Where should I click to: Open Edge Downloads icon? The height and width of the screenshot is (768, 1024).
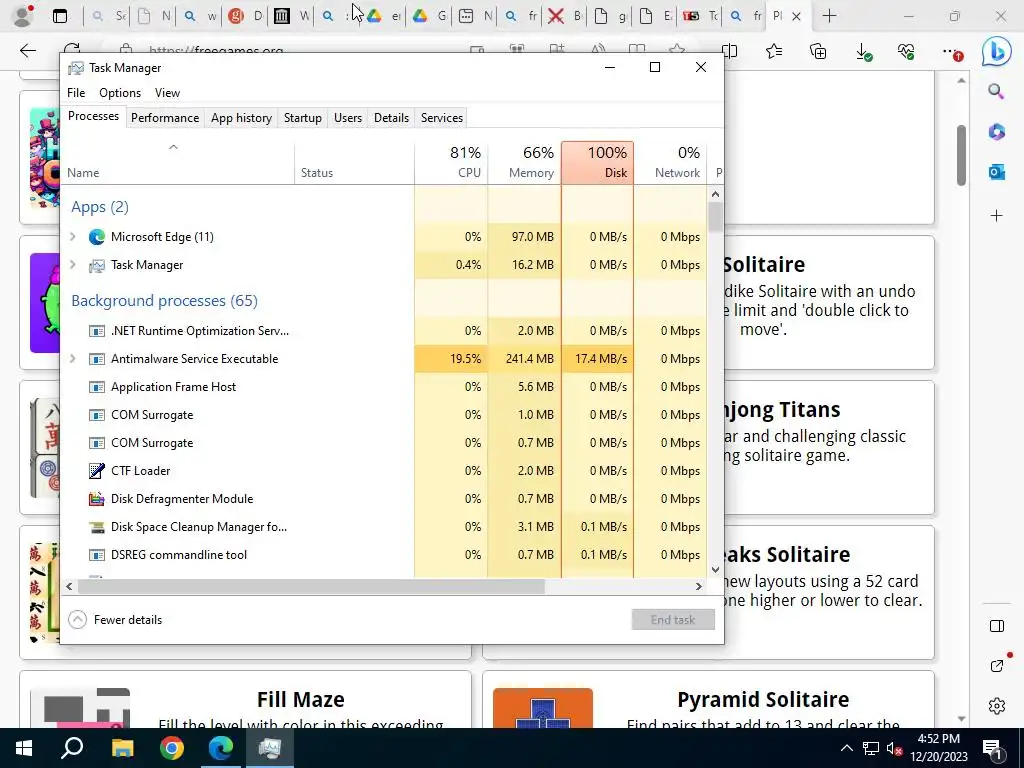pos(863,52)
